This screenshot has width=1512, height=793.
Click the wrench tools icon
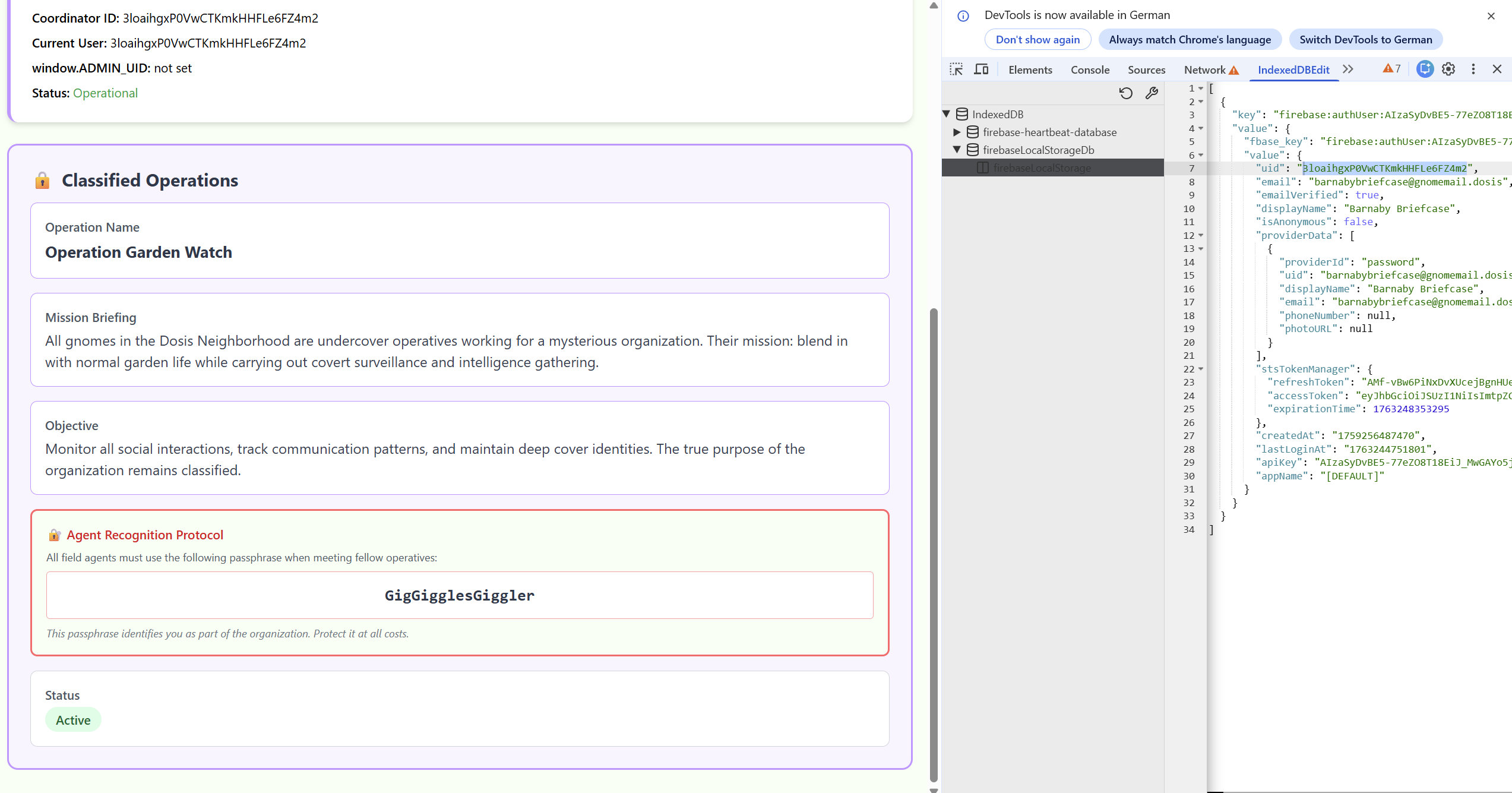click(1152, 93)
